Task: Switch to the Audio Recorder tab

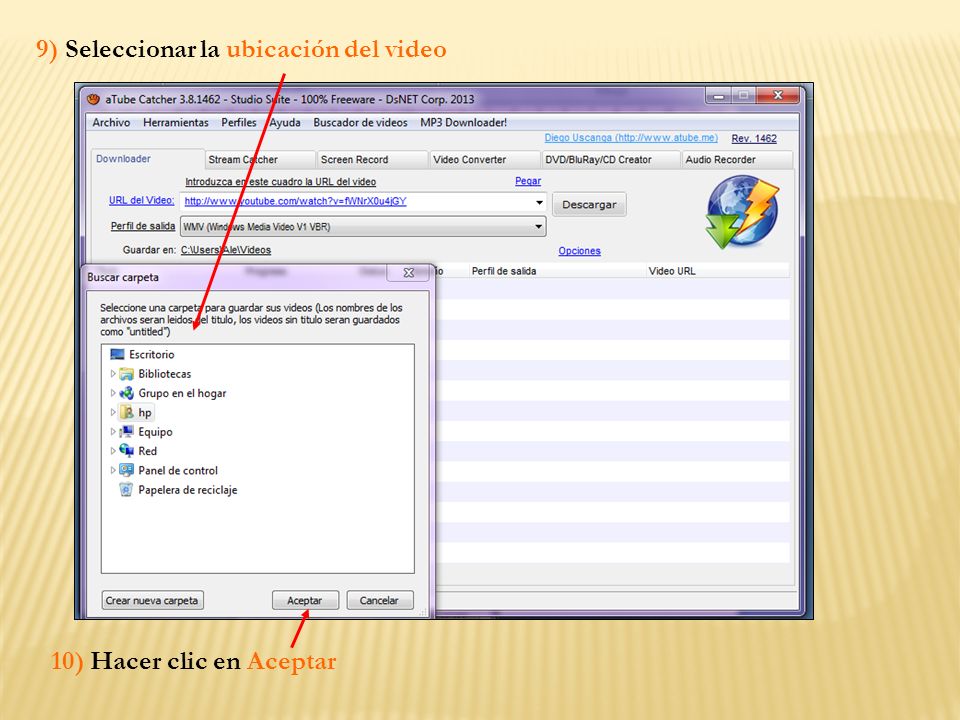Action: click(737, 160)
